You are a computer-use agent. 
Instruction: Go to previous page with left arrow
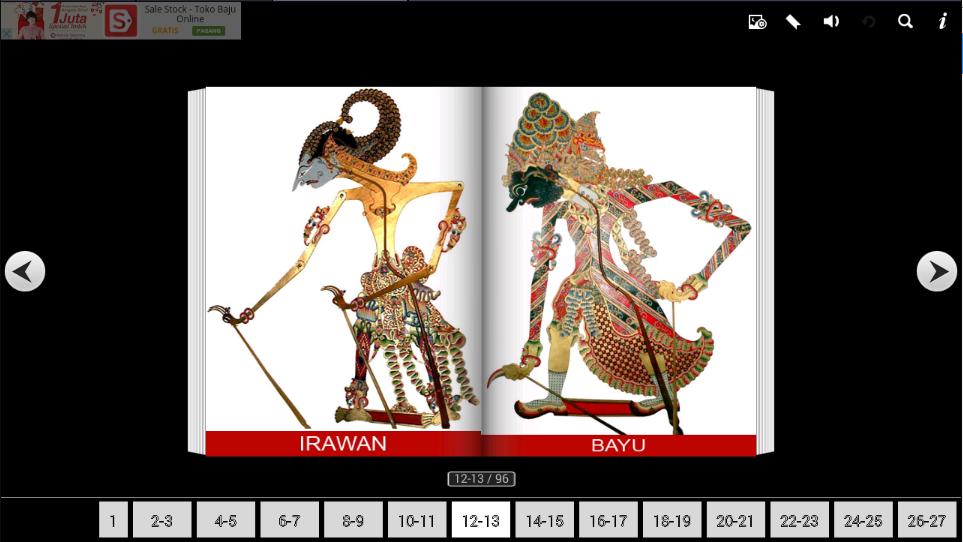coord(25,271)
